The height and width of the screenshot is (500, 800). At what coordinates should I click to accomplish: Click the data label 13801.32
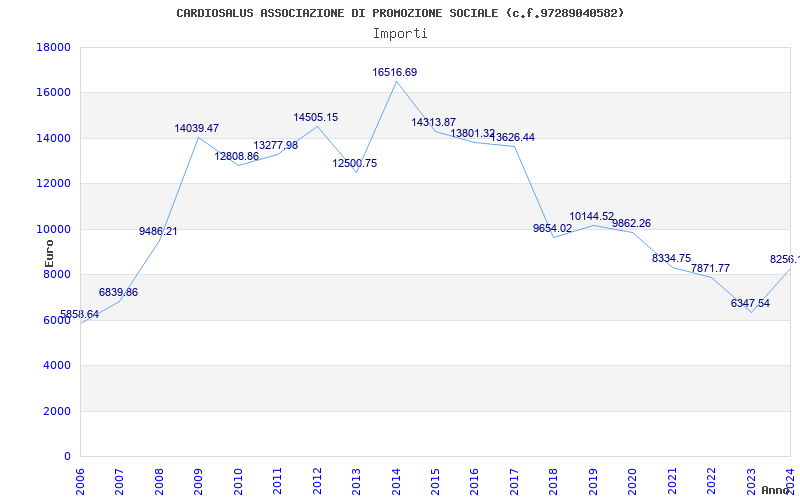click(472, 133)
